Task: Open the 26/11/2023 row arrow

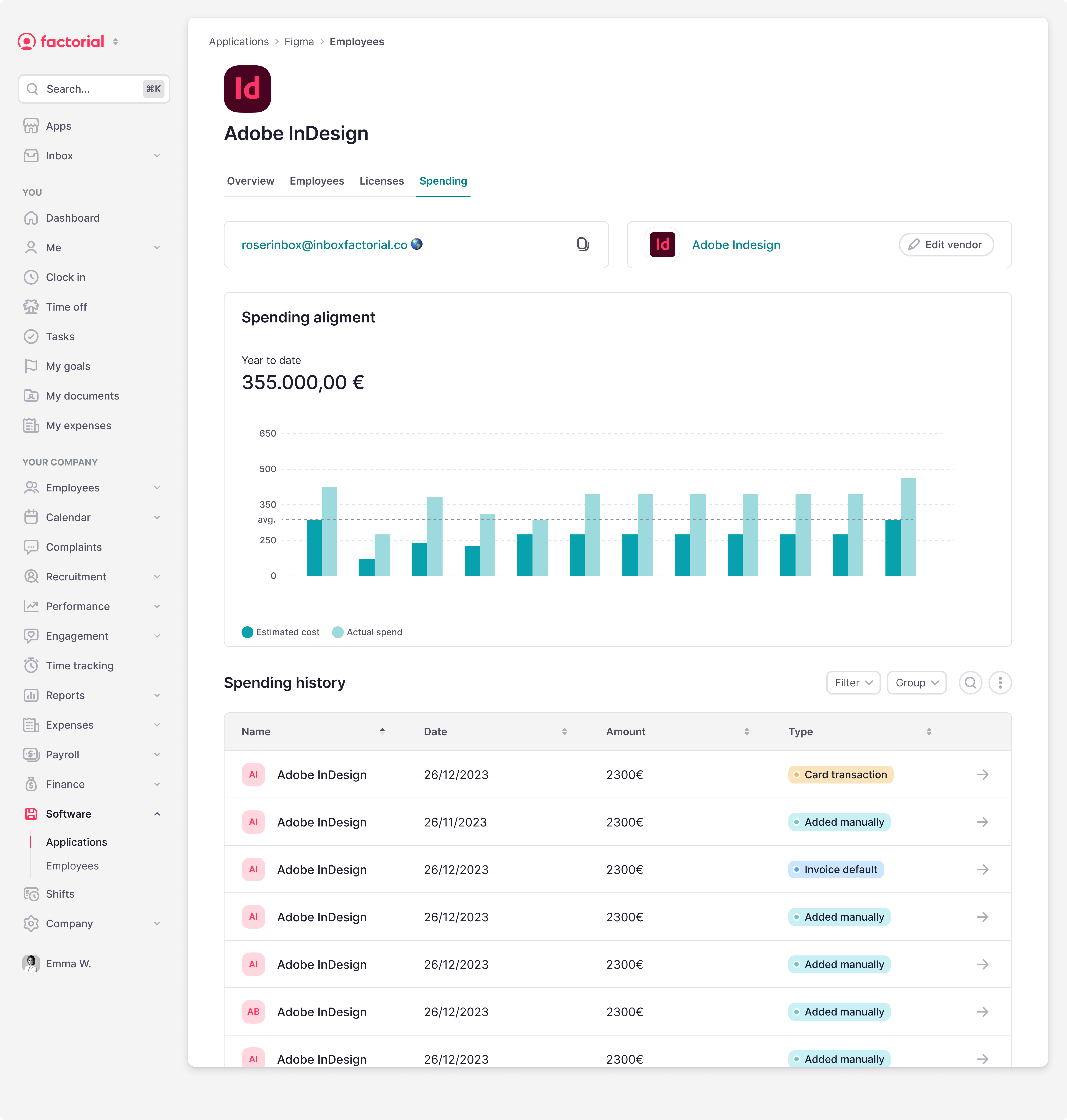Action: (982, 822)
